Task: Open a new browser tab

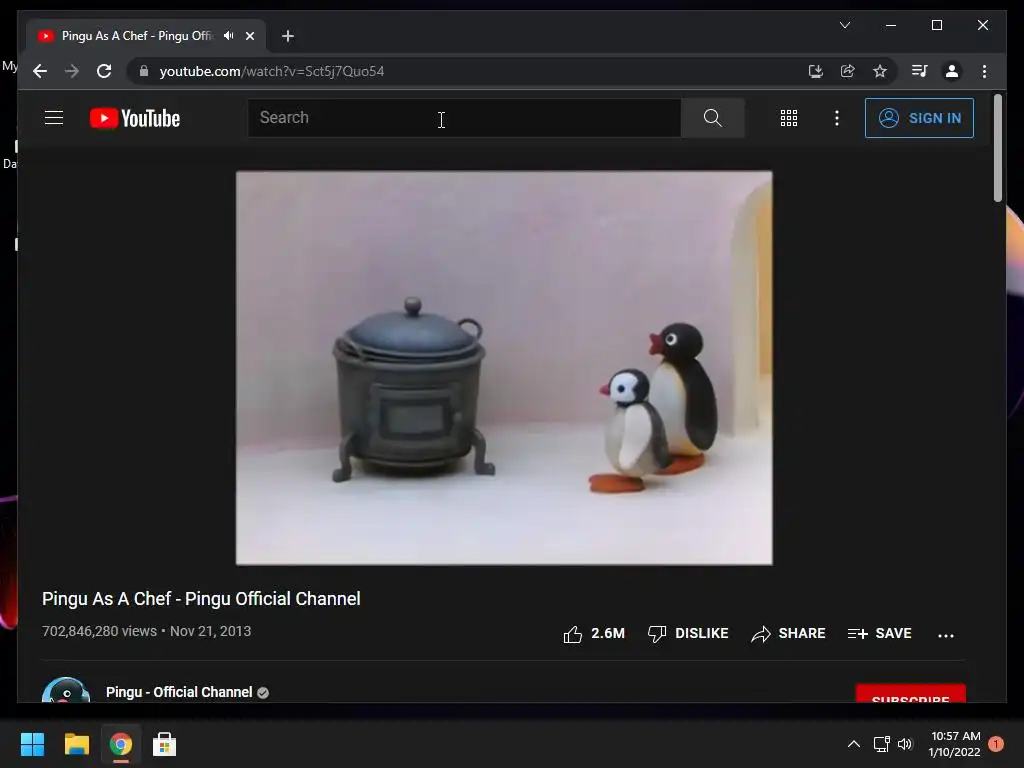Action: coord(288,36)
